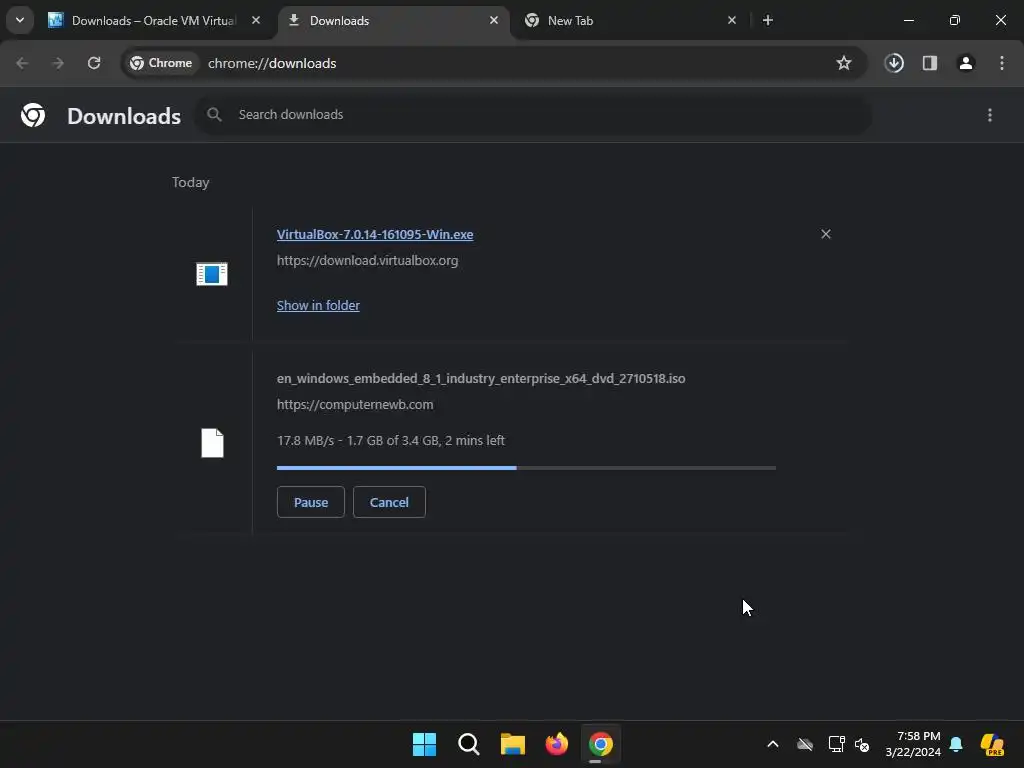This screenshot has height=768, width=1024.
Task: Click the ISO download progress bar
Action: pyautogui.click(x=526, y=468)
